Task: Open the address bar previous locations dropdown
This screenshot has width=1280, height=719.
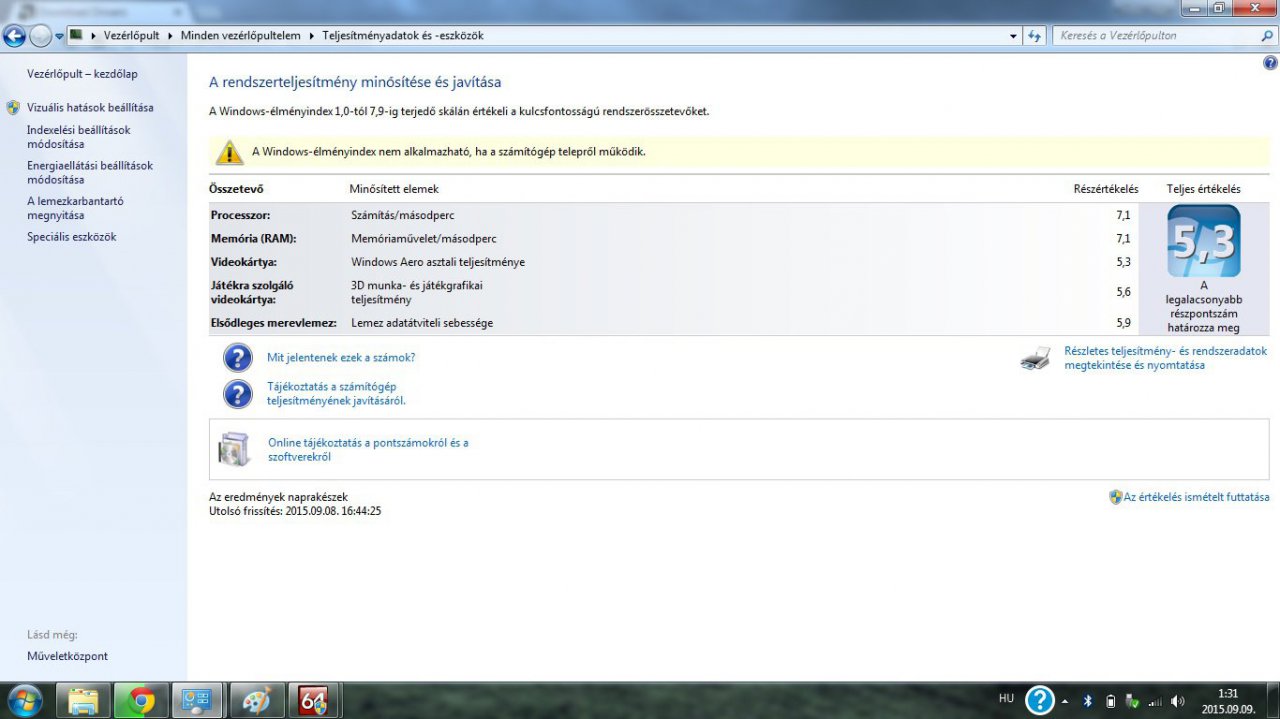Action: click(1014, 36)
